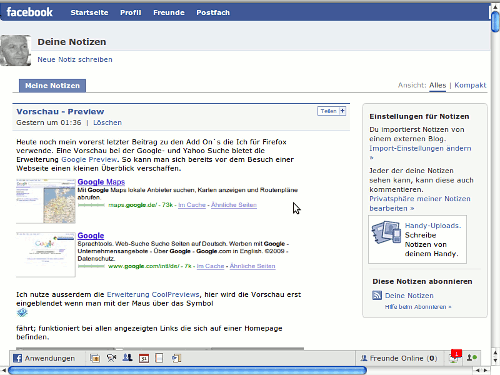Open the Erweiterung CoolPreviews link
This screenshot has width=500, height=375.
click(153, 295)
